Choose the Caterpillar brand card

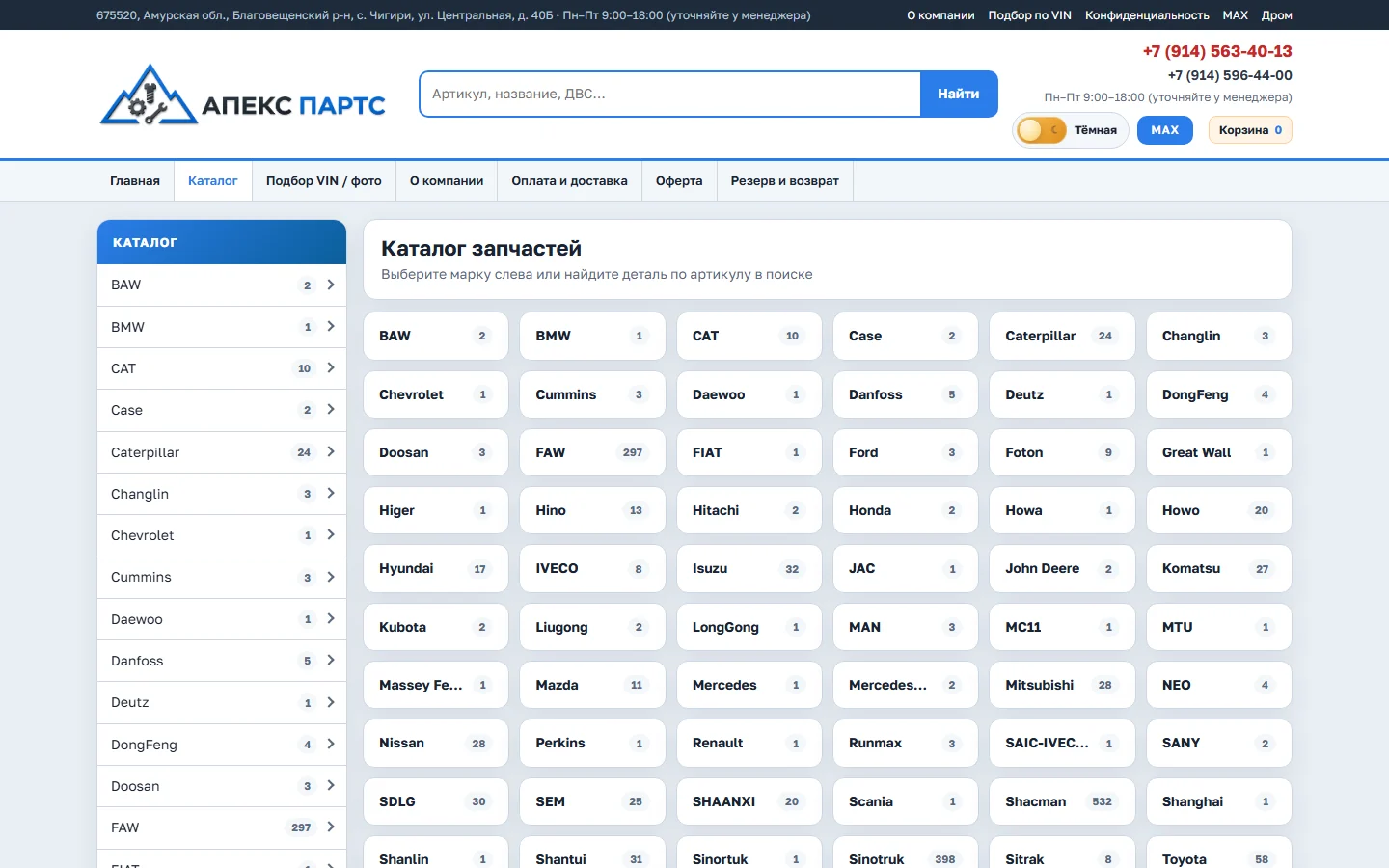(x=1062, y=336)
